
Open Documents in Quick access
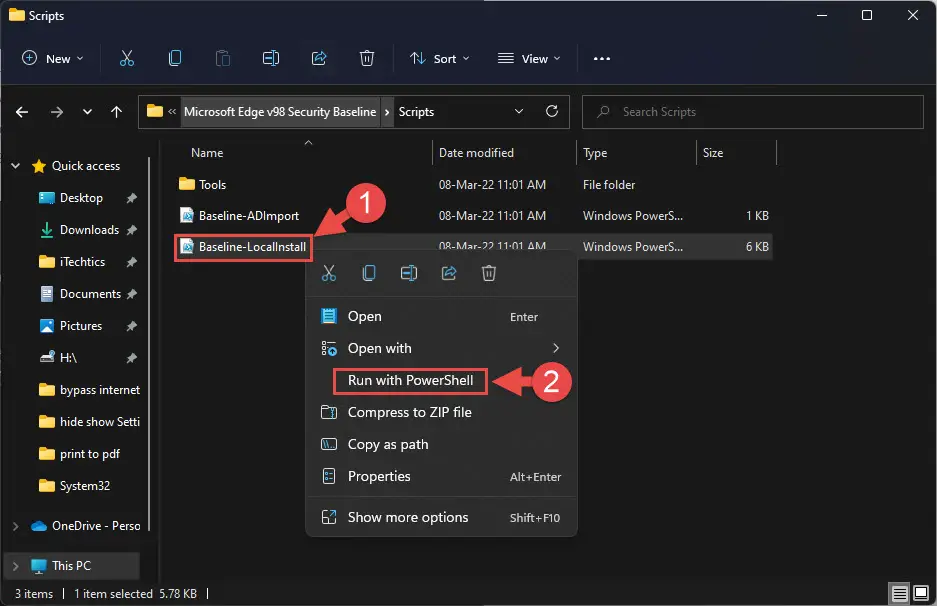(x=90, y=294)
